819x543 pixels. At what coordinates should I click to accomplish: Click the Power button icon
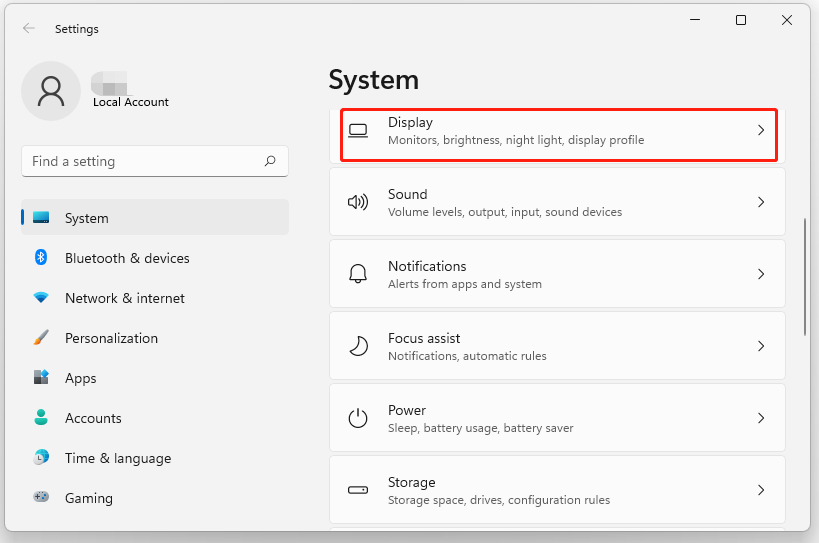[358, 418]
